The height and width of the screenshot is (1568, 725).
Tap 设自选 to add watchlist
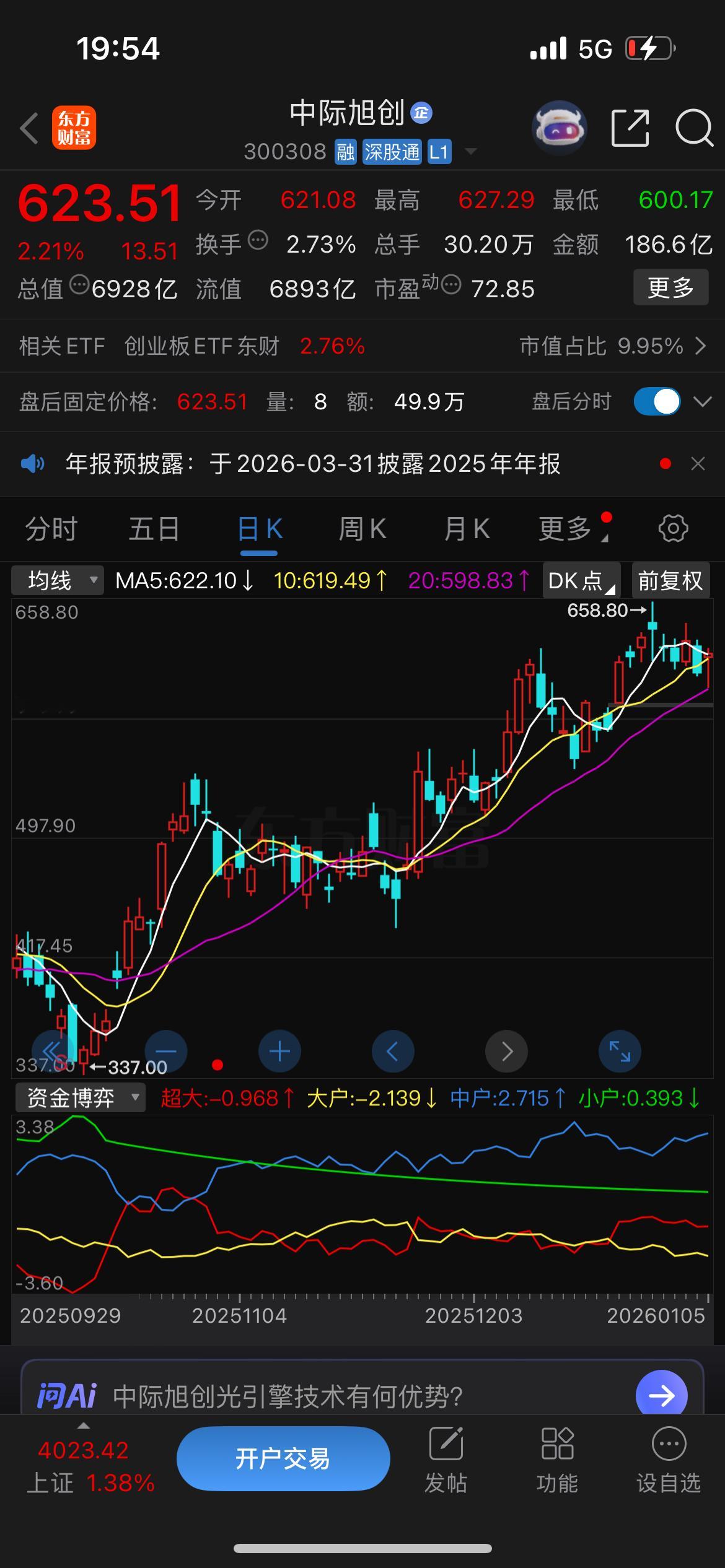tap(669, 1460)
